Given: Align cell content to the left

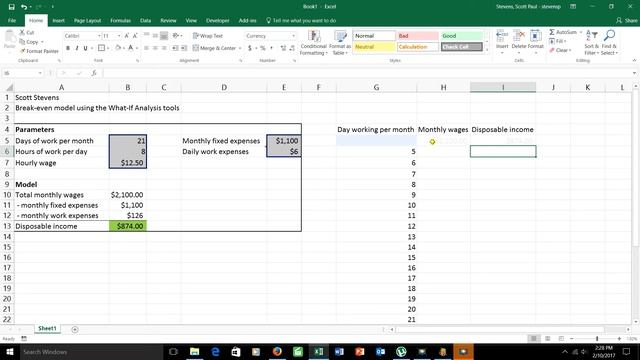Looking at the screenshot, I should pyautogui.click(x=146, y=48).
